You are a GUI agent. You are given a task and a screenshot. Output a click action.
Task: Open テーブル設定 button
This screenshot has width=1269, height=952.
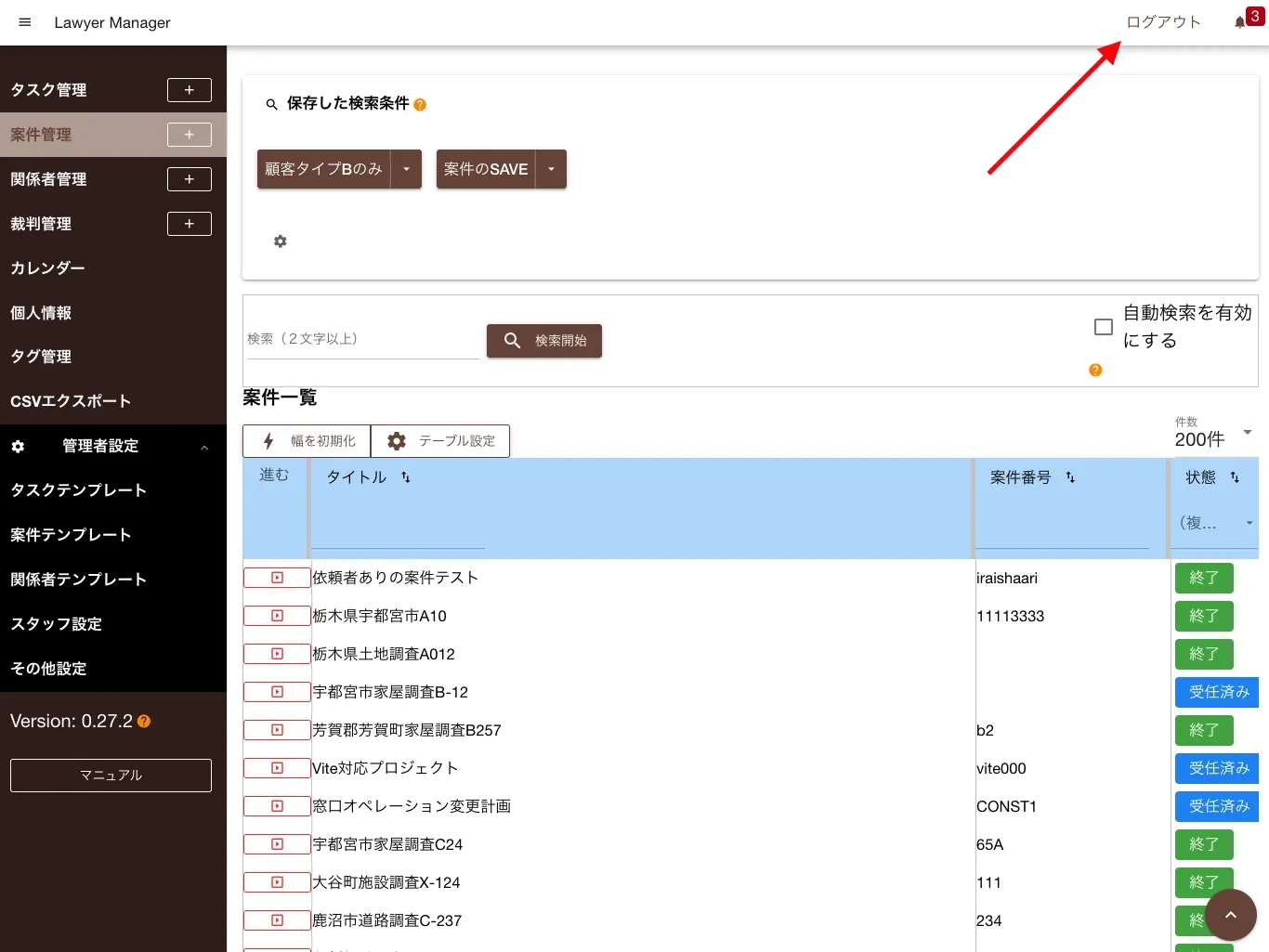[x=440, y=441]
